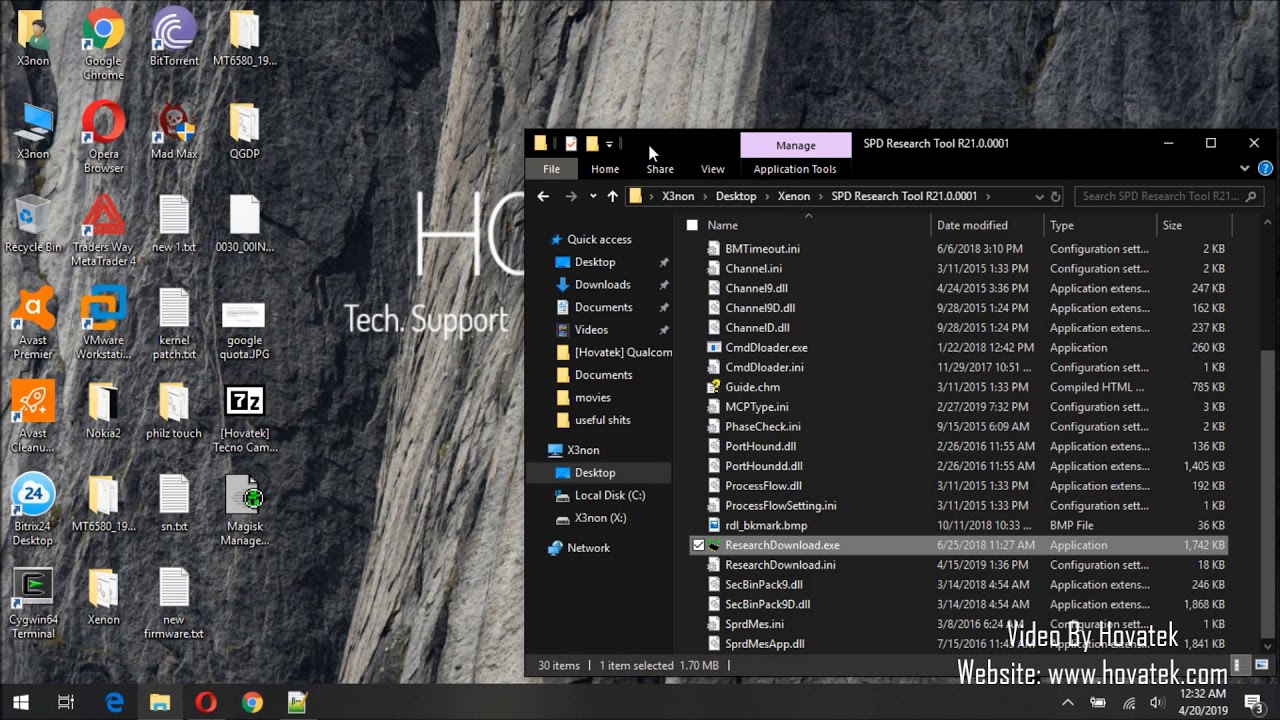The height and width of the screenshot is (720, 1280).
Task: Toggle the select-all checkbox in header
Action: click(692, 225)
